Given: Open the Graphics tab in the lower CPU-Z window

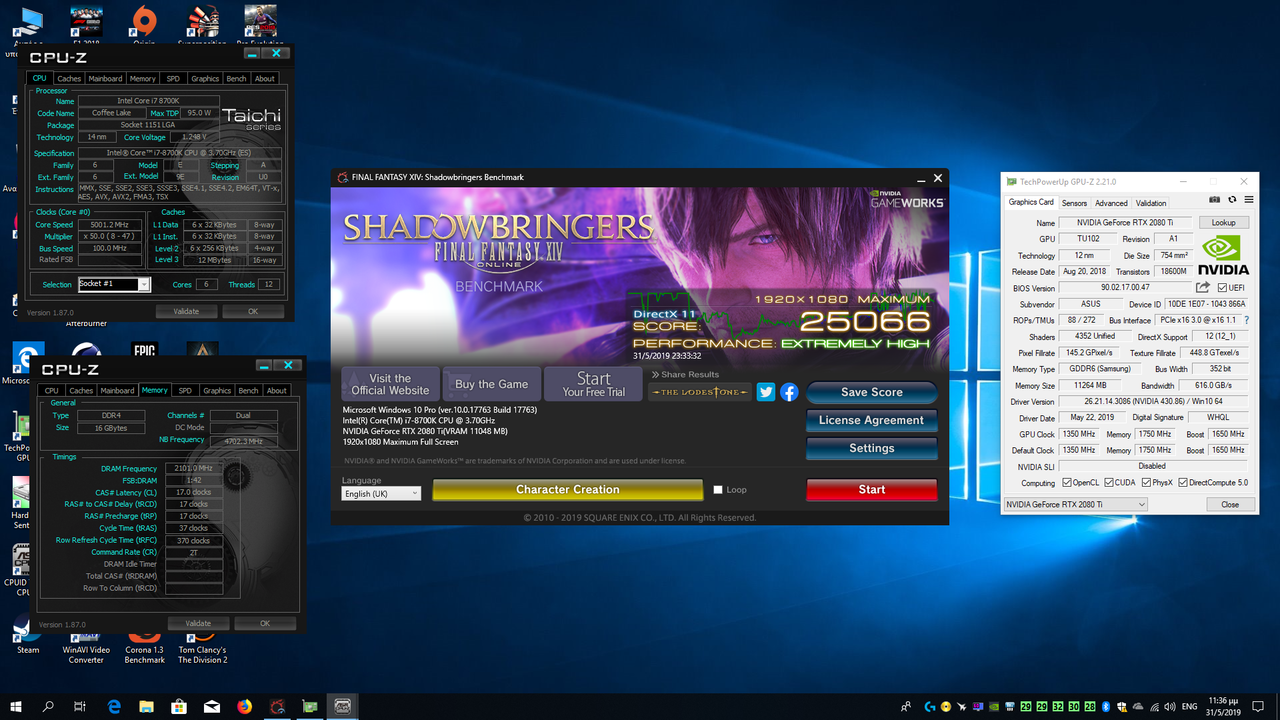Looking at the screenshot, I should pyautogui.click(x=217, y=390).
